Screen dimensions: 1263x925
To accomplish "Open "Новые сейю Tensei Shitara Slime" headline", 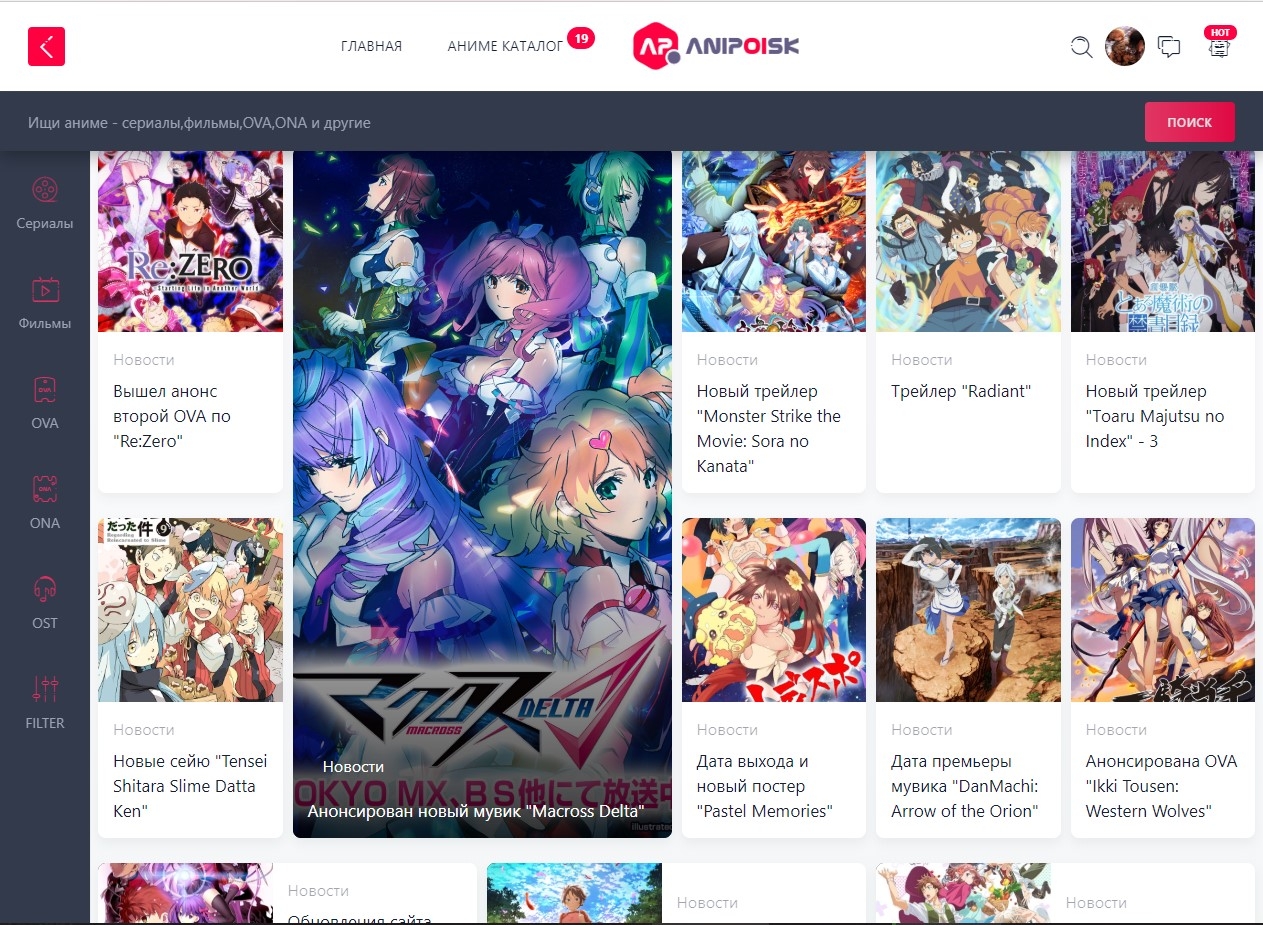I will coord(190,786).
